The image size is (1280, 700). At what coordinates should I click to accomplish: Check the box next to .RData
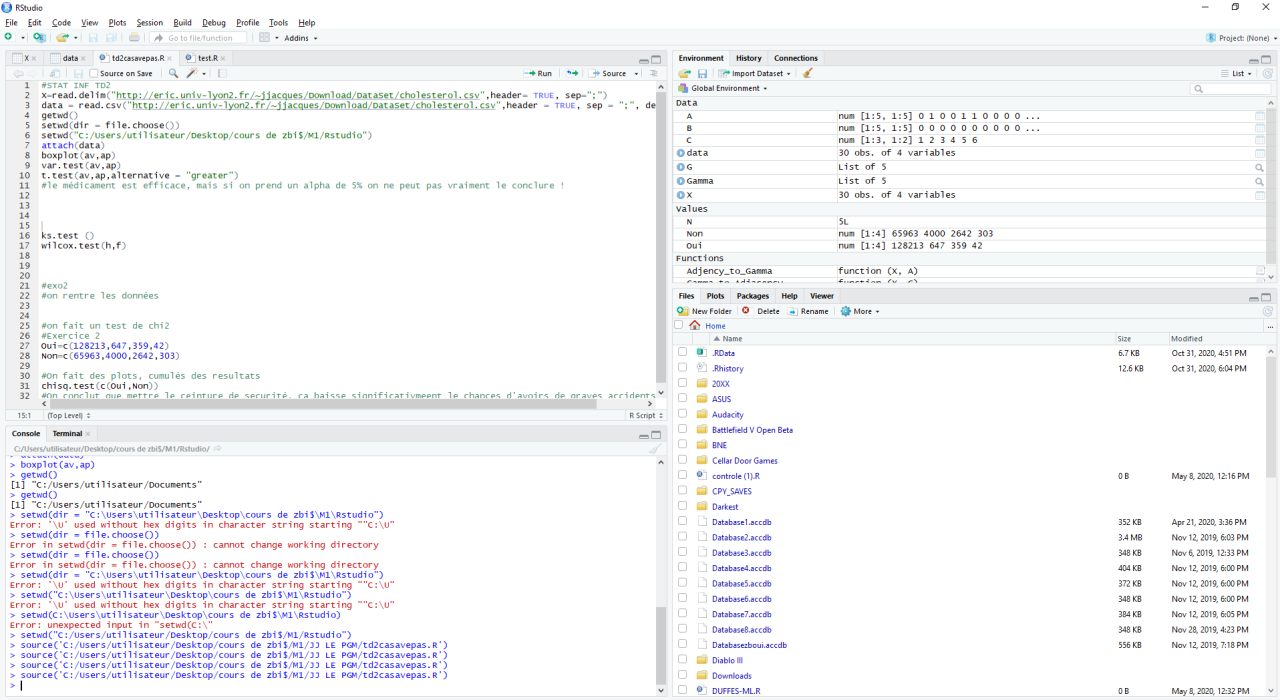[x=682, y=353]
